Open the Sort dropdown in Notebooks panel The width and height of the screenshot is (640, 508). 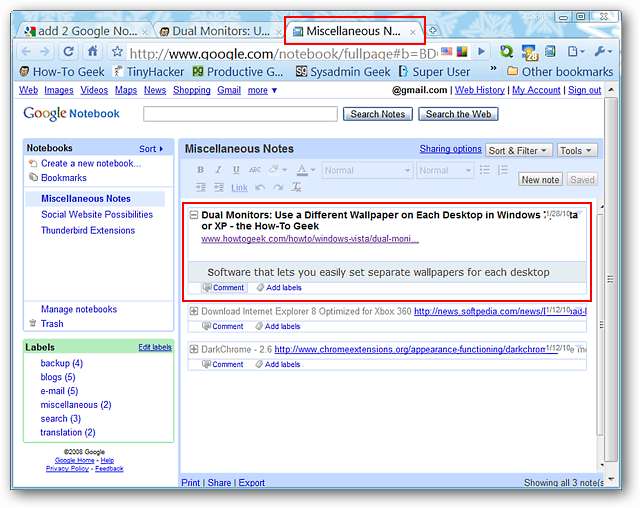(151, 149)
